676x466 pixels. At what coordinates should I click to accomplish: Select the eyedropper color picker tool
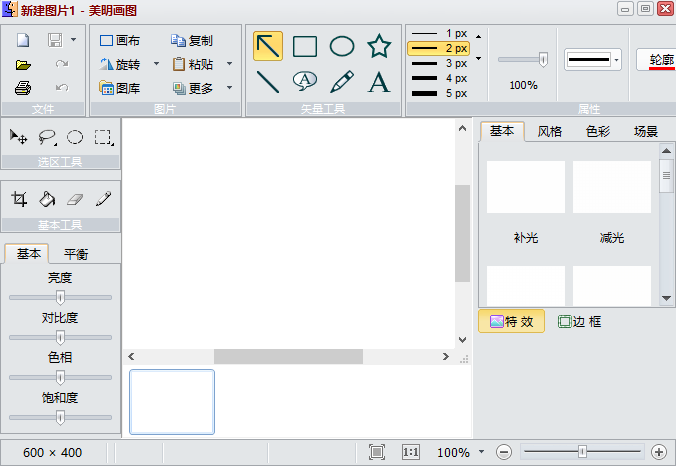(103, 199)
